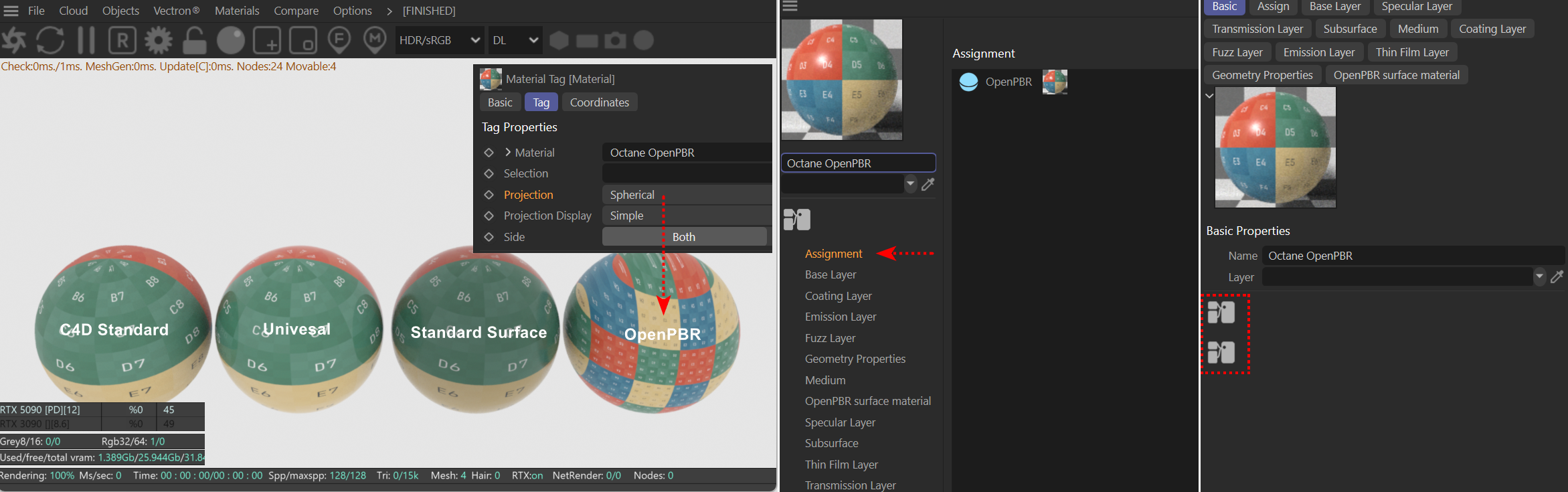Click the large grey sphere icon beside the padlock
Screen dimensions: 1568x492
pyautogui.click(x=231, y=40)
